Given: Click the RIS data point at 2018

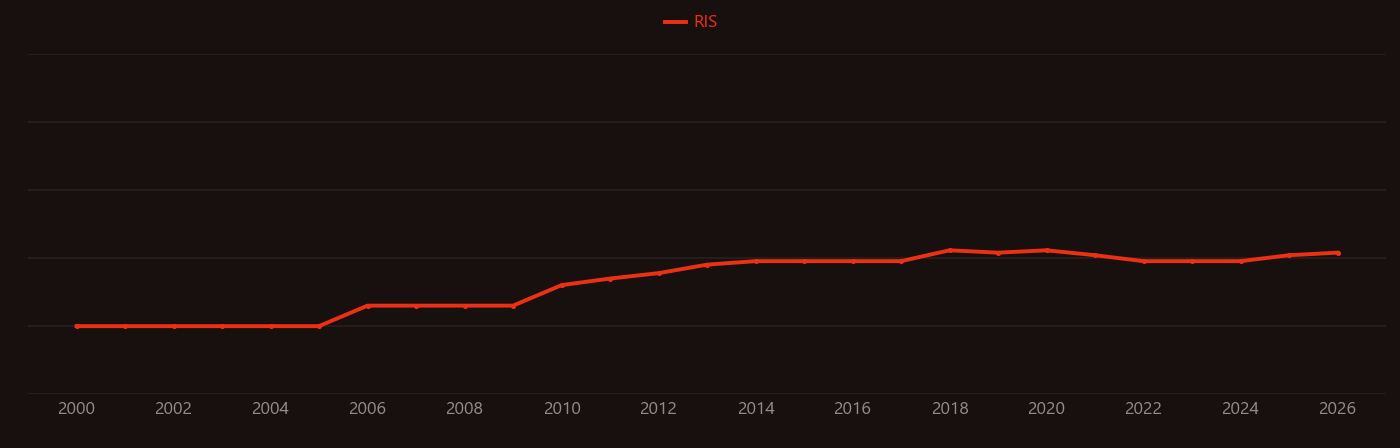Looking at the screenshot, I should point(950,250).
